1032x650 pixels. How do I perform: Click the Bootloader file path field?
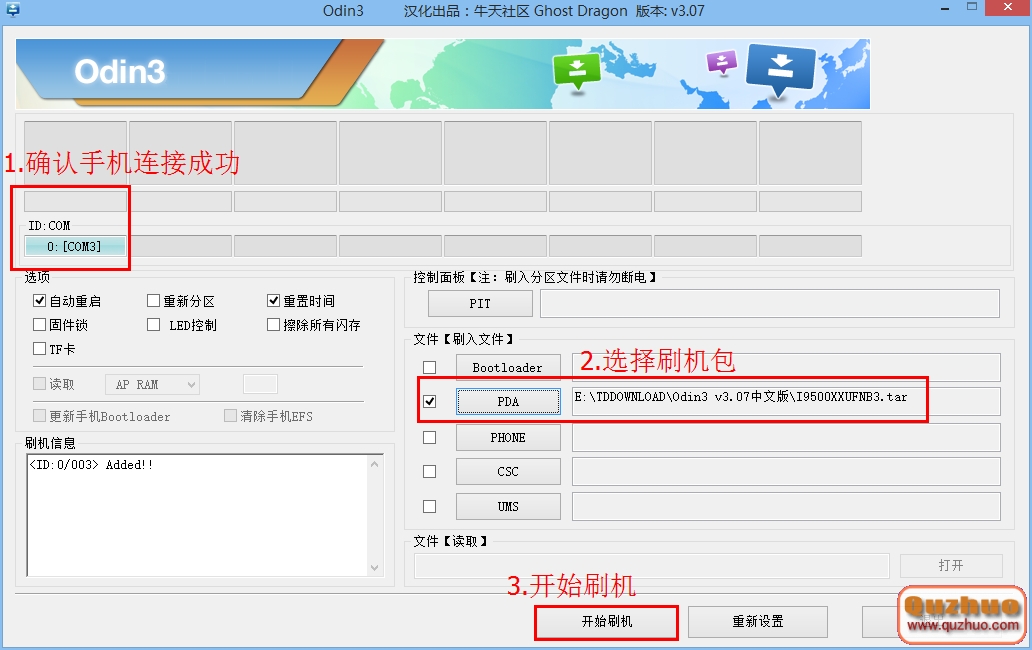786,367
